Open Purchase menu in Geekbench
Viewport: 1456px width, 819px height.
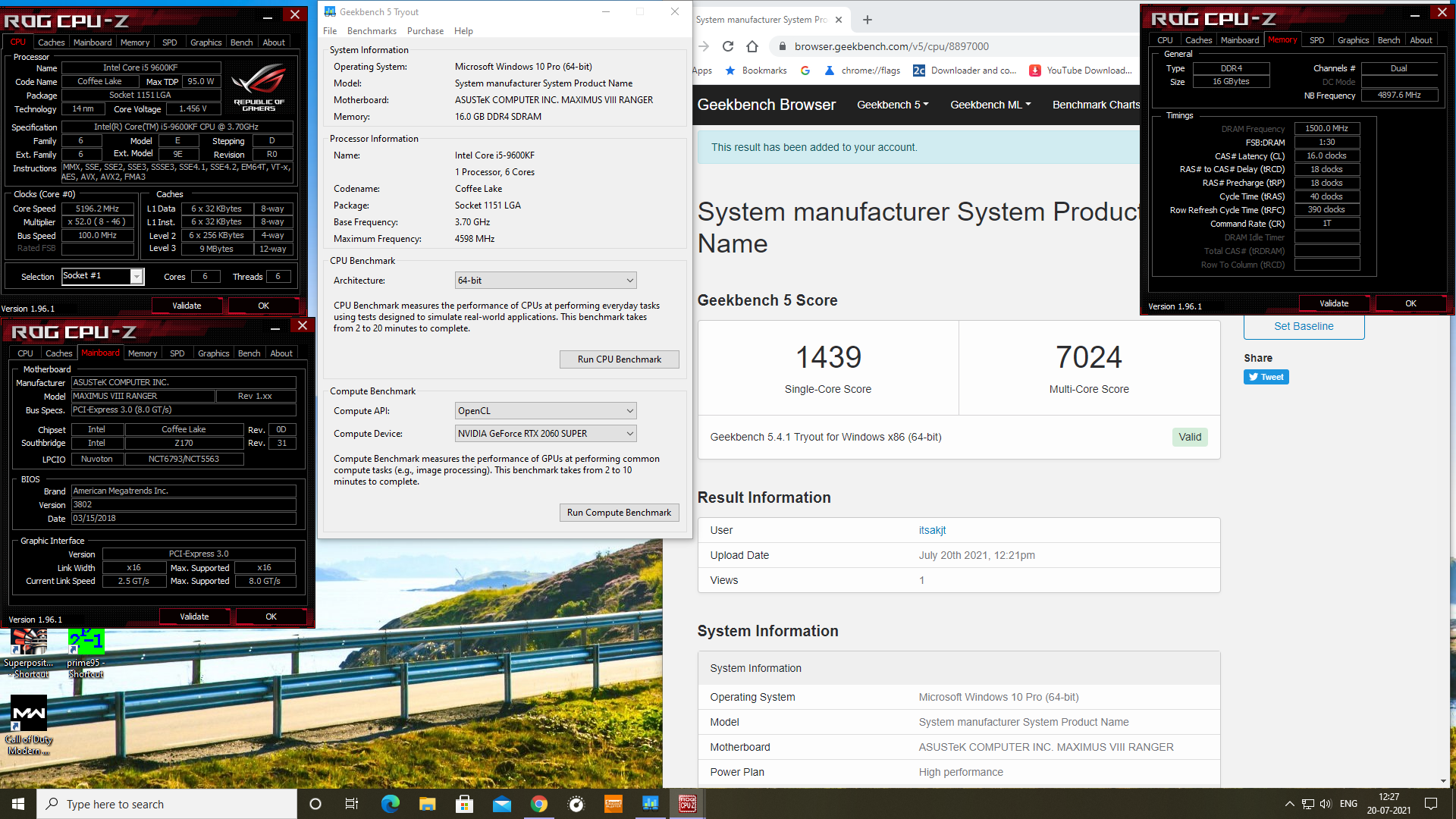[x=425, y=31]
